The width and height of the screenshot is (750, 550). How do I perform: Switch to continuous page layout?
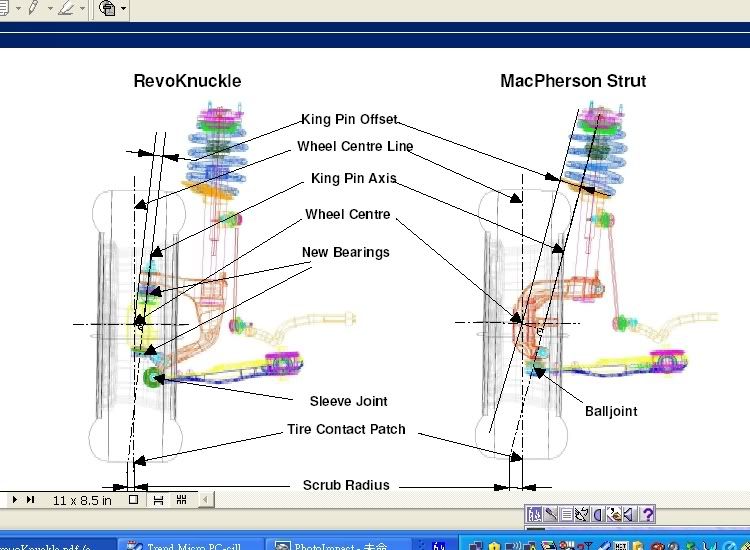158,500
